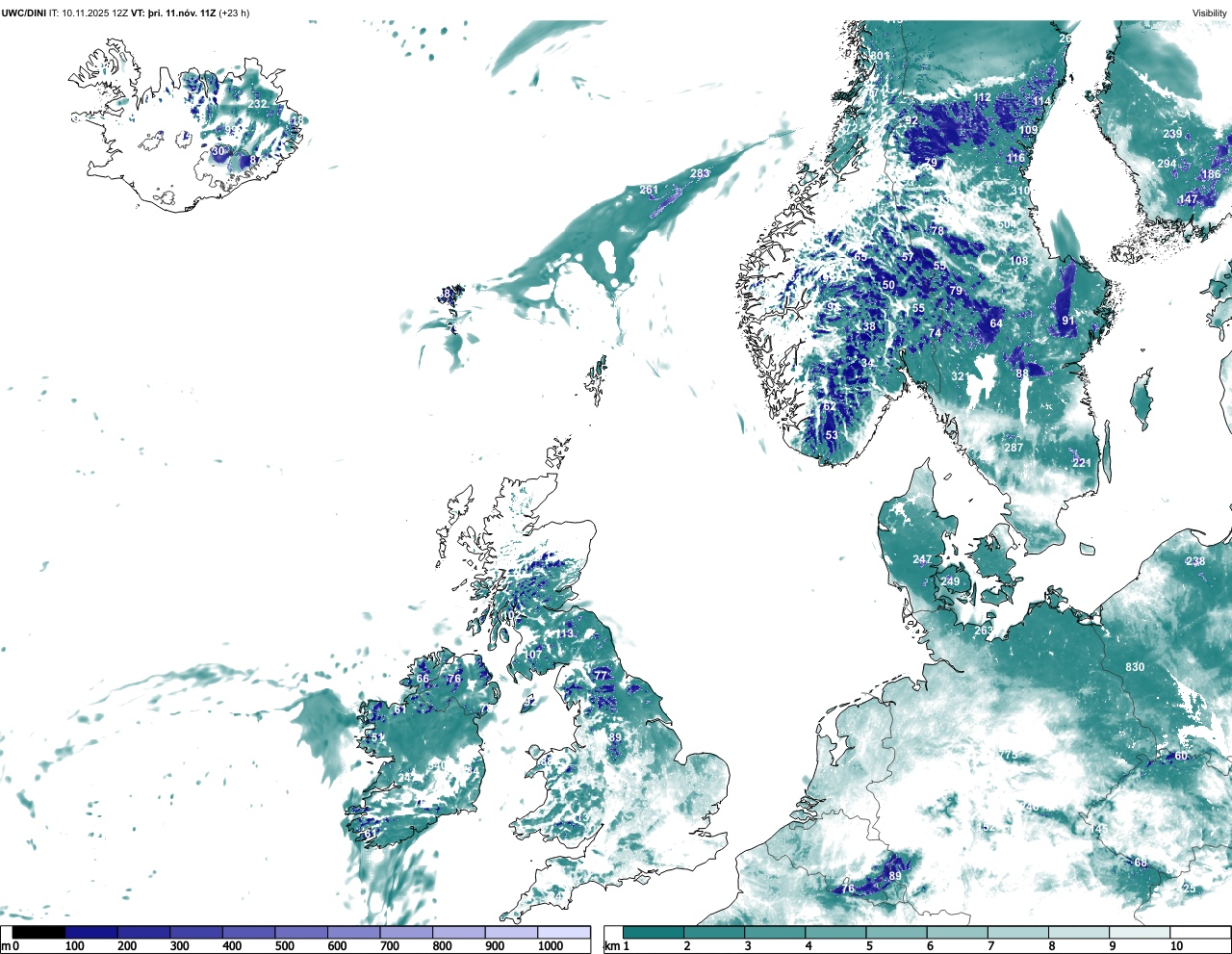Screen dimensions: 1232x954
Task: Click the '64' value over central Sweden
Action: click(x=996, y=323)
